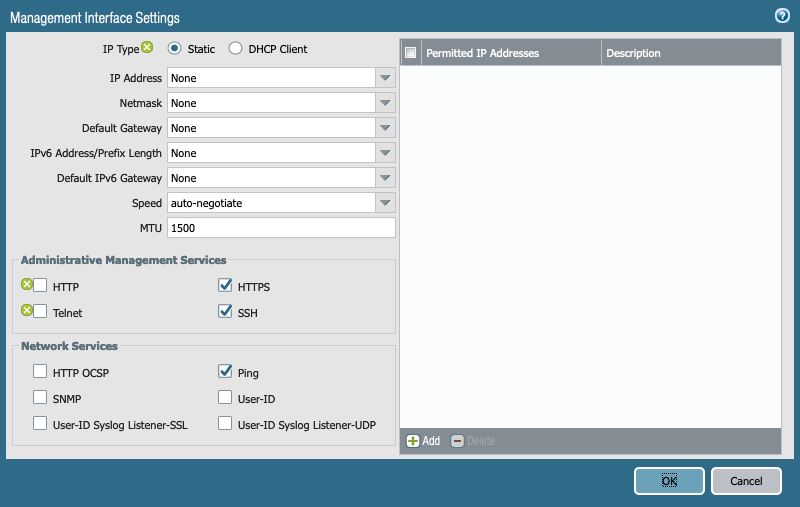Disable the HTTPS management service checkbox
This screenshot has height=507, width=800.
[x=225, y=287]
